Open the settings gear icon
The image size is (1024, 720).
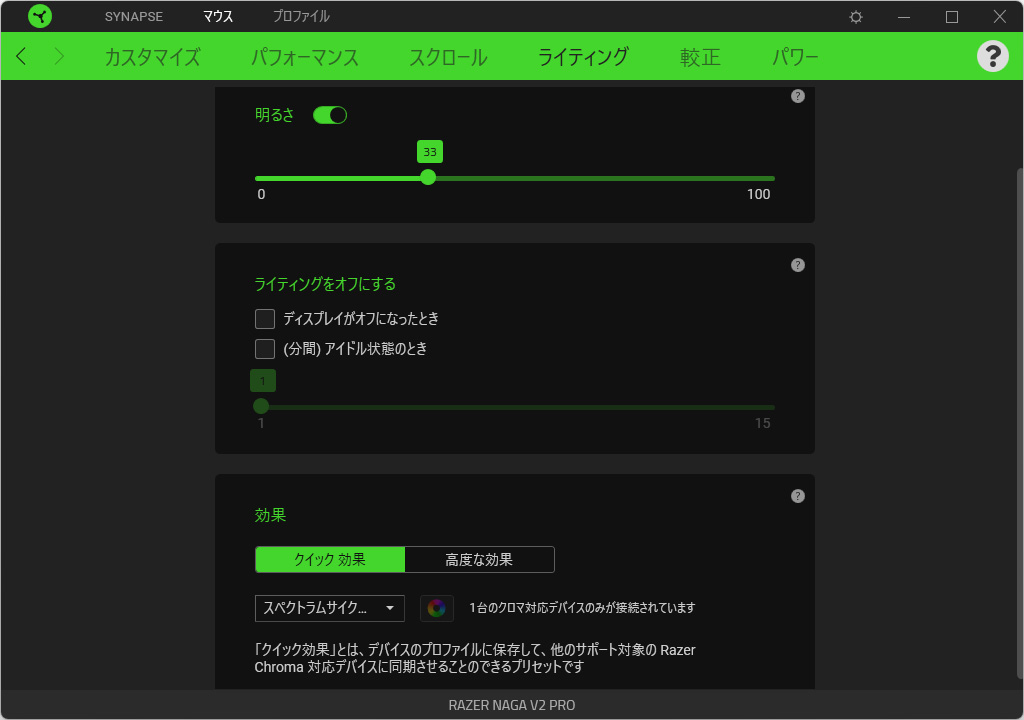pyautogui.click(x=856, y=17)
